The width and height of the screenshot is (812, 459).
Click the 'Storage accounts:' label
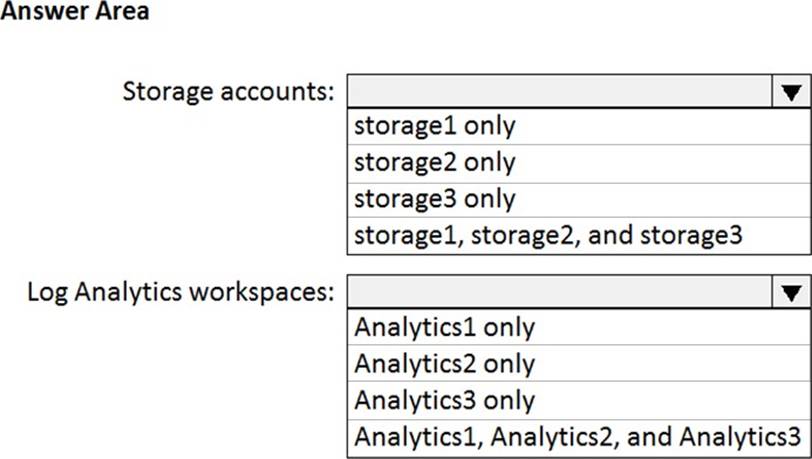click(228, 92)
